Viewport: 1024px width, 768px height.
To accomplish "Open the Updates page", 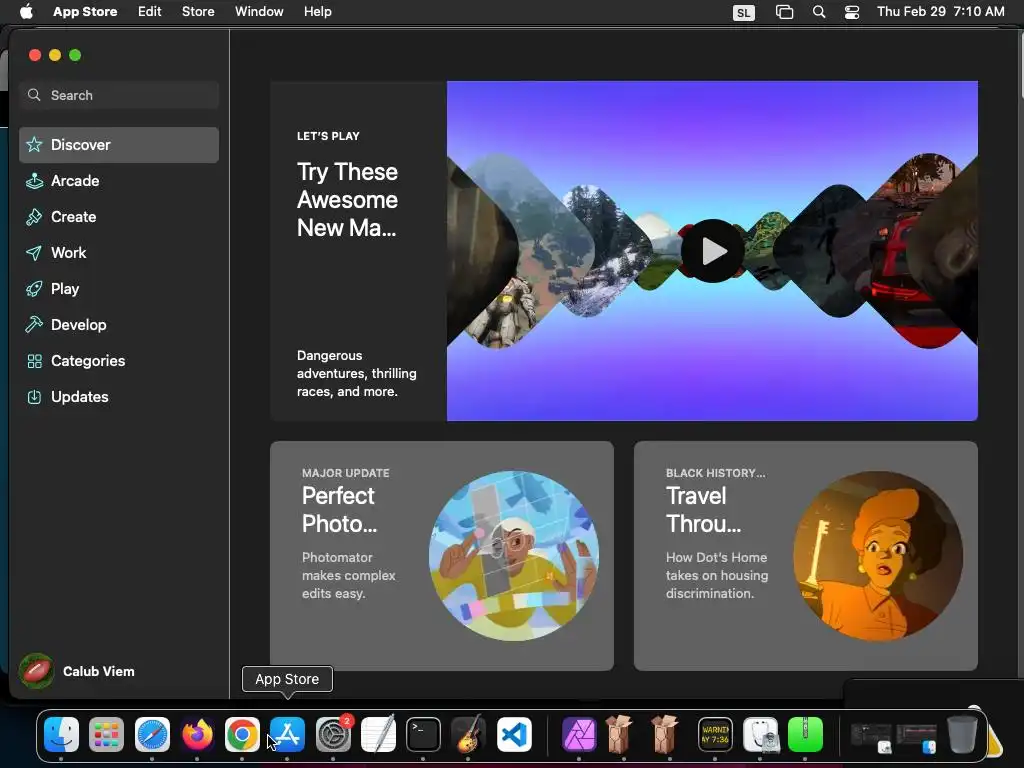I will point(119,397).
